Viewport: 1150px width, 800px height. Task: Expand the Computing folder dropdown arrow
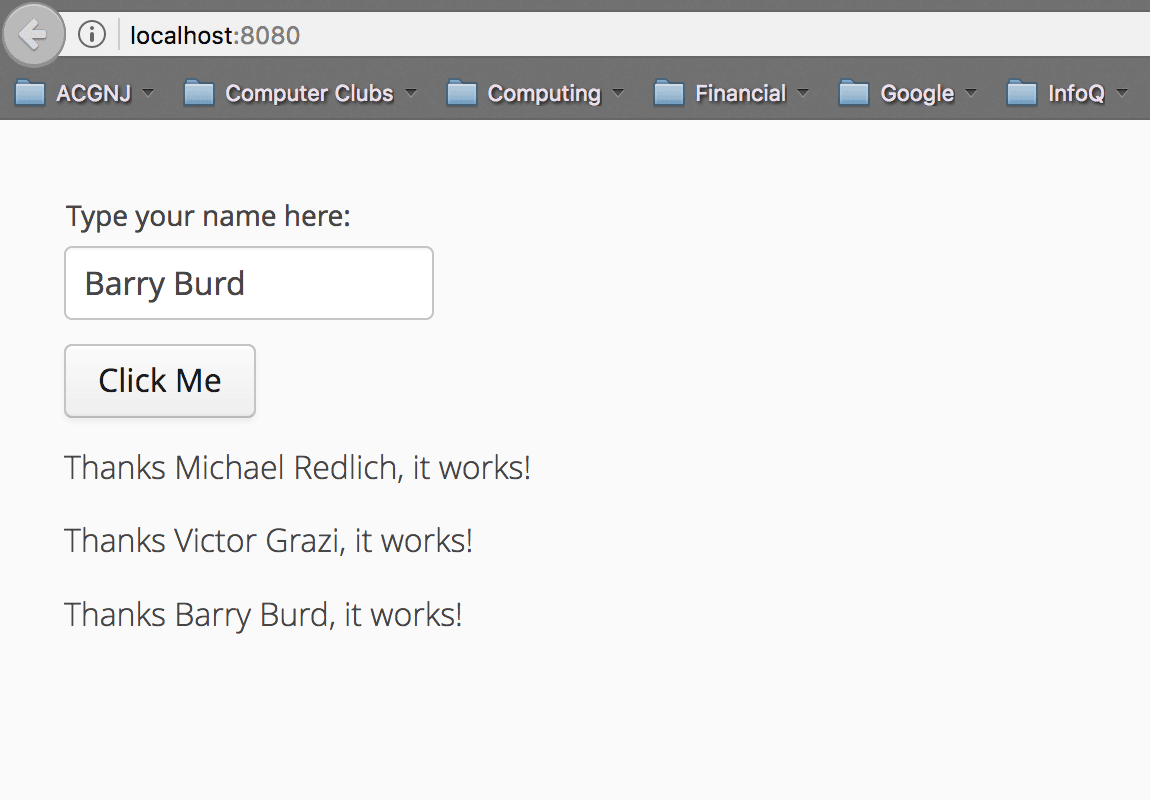coord(618,92)
